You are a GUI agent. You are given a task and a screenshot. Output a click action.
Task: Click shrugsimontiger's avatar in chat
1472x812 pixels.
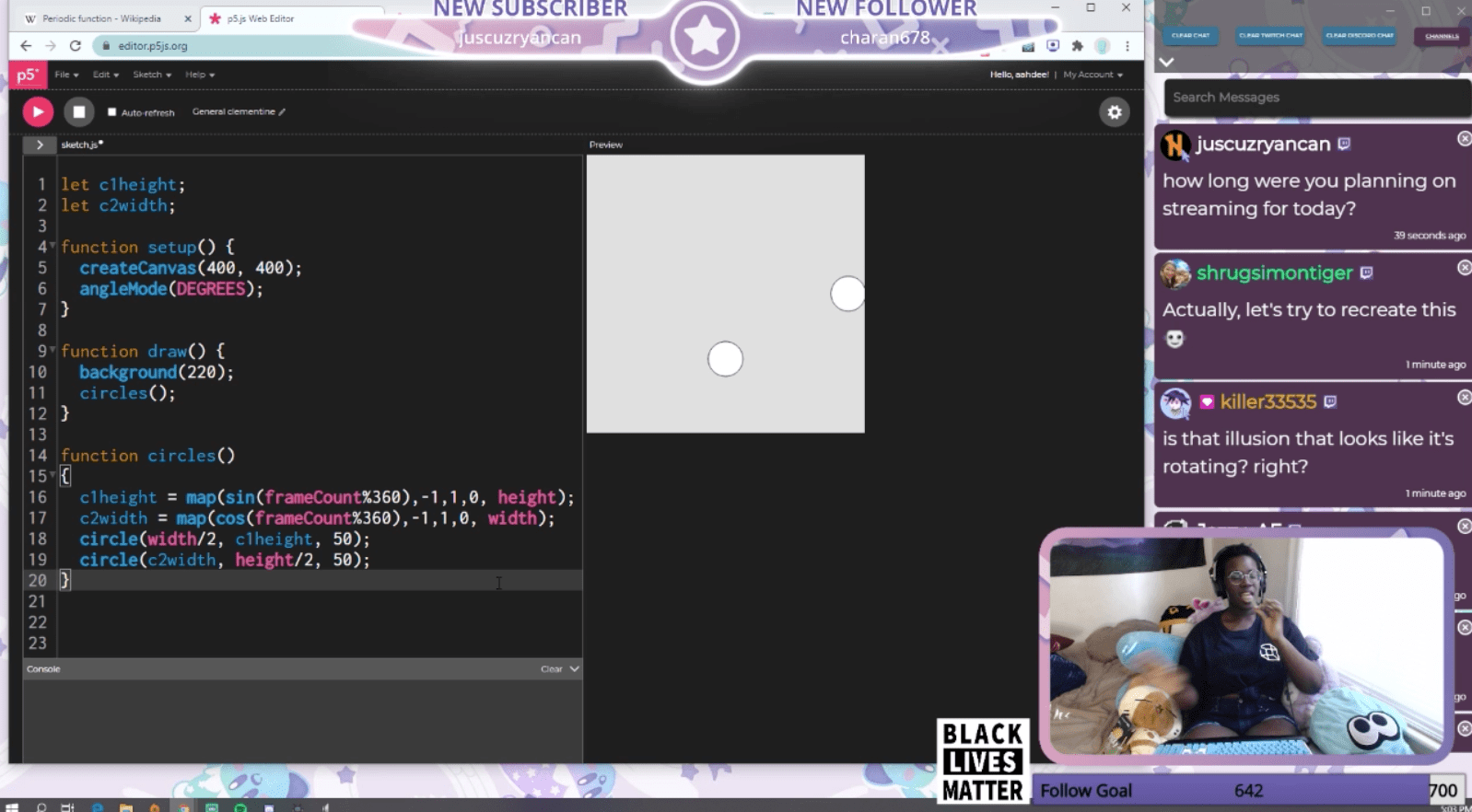1175,273
